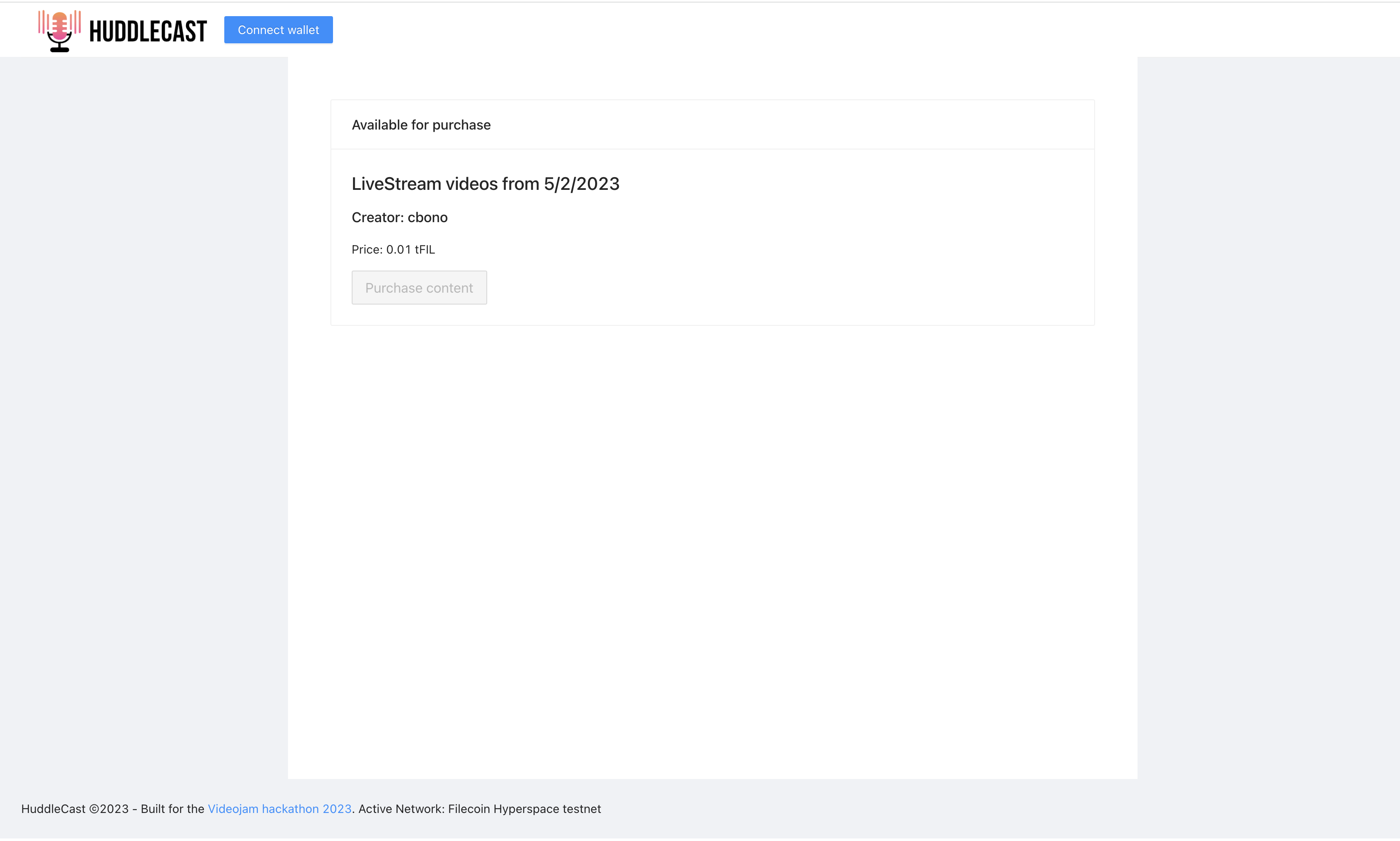Click the 0.01 tFIL price value
Image resolution: width=1400 pixels, height=841 pixels.
[410, 249]
